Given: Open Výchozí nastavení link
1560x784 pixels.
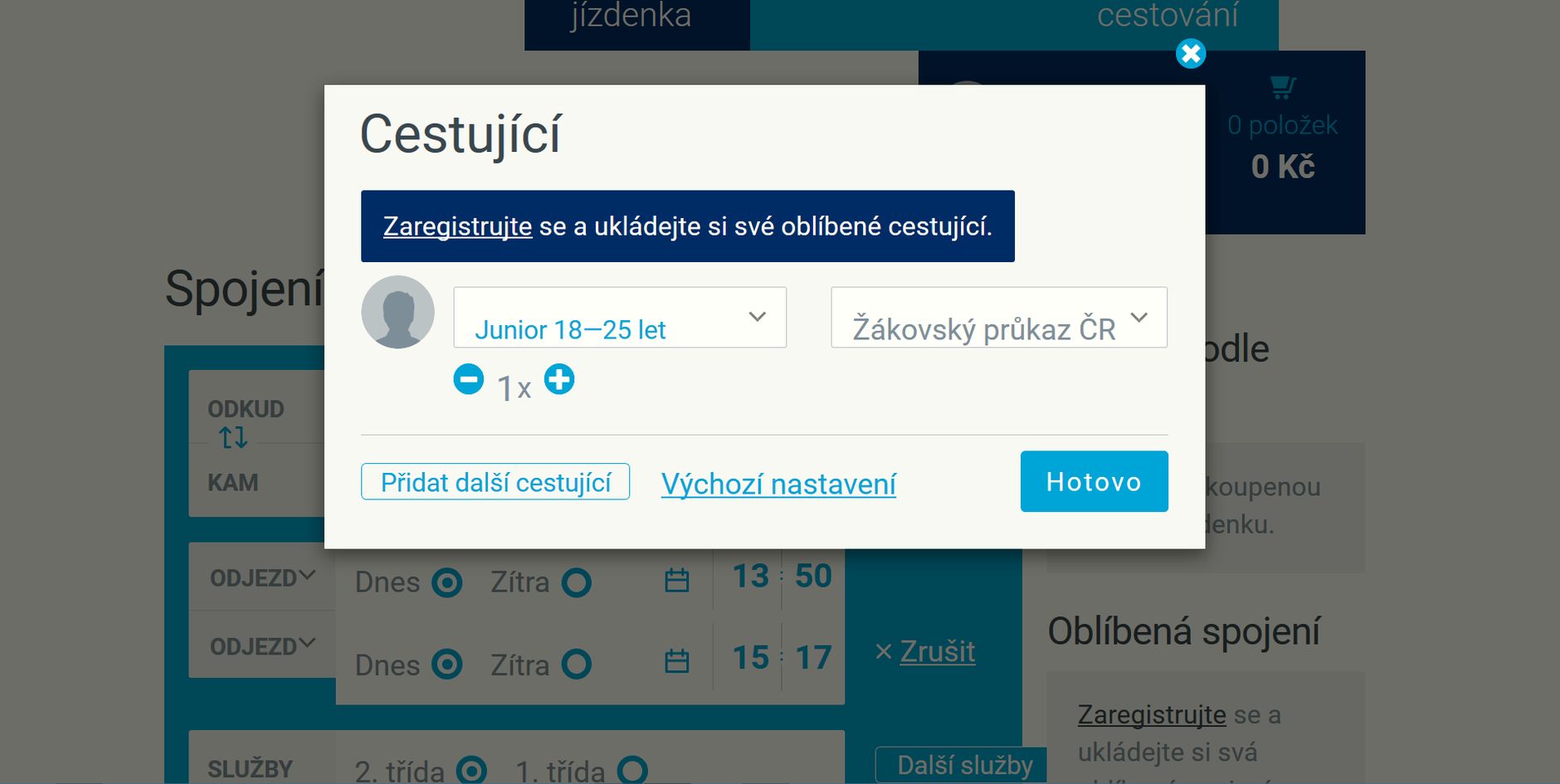Looking at the screenshot, I should coord(778,484).
